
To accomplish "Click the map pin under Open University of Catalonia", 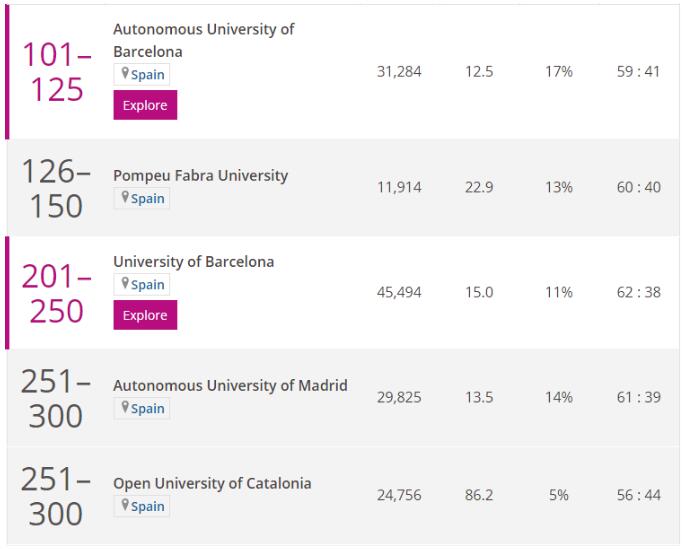I will 125,506.
